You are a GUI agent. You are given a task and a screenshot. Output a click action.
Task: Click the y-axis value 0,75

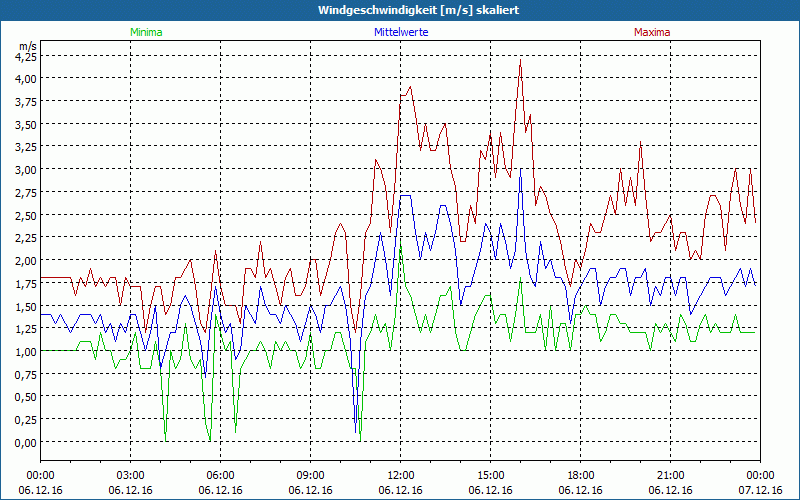point(26,374)
